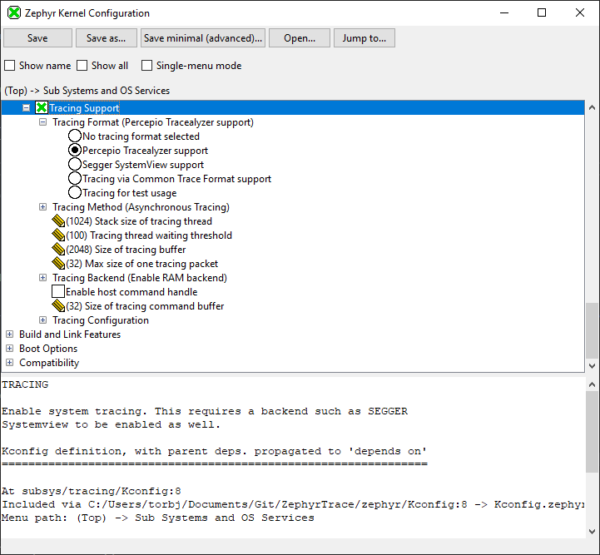Click help pane scrollbar down arrow
600x555 pixels.
[x=592, y=531]
